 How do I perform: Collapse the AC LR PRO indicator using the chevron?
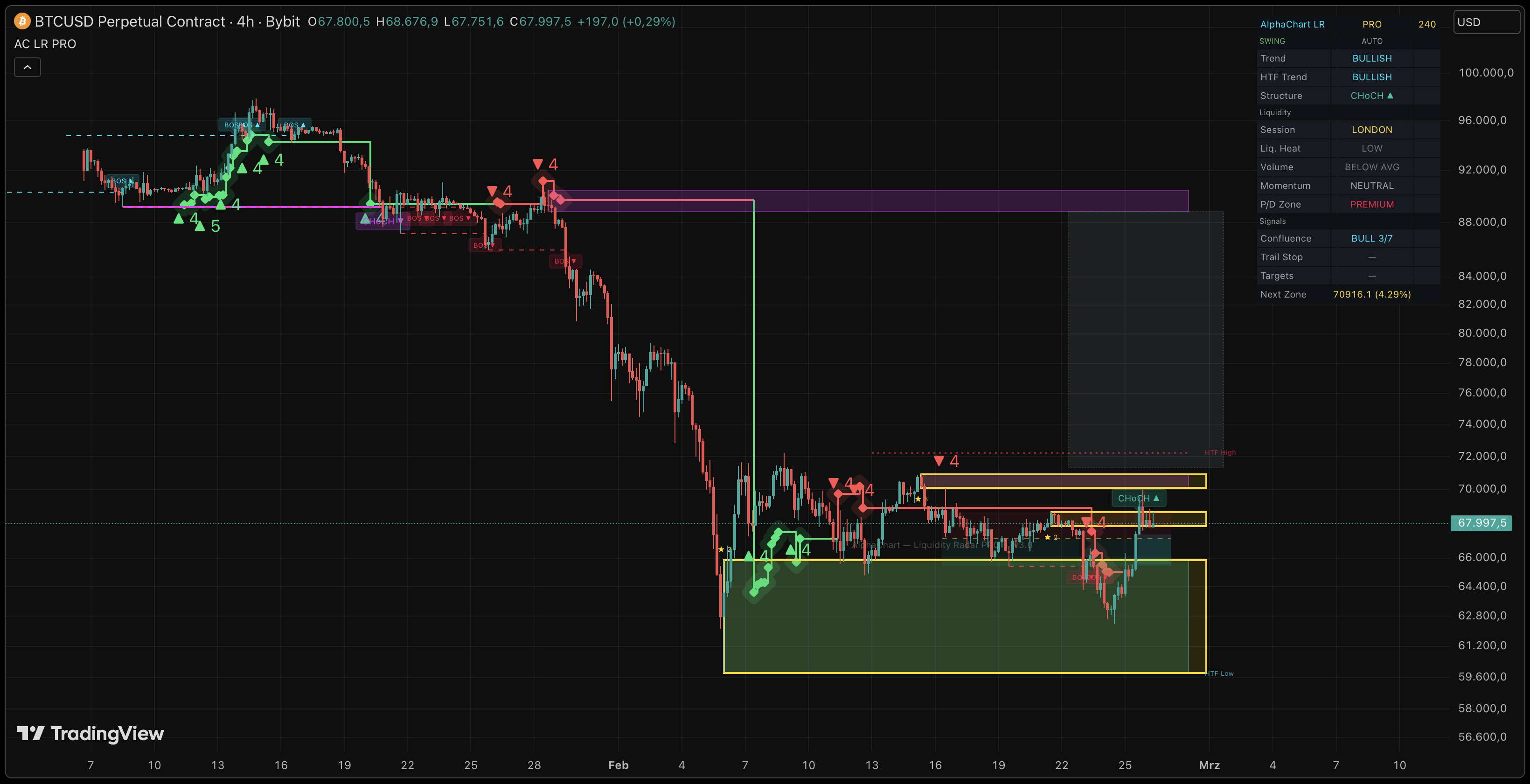[28, 67]
